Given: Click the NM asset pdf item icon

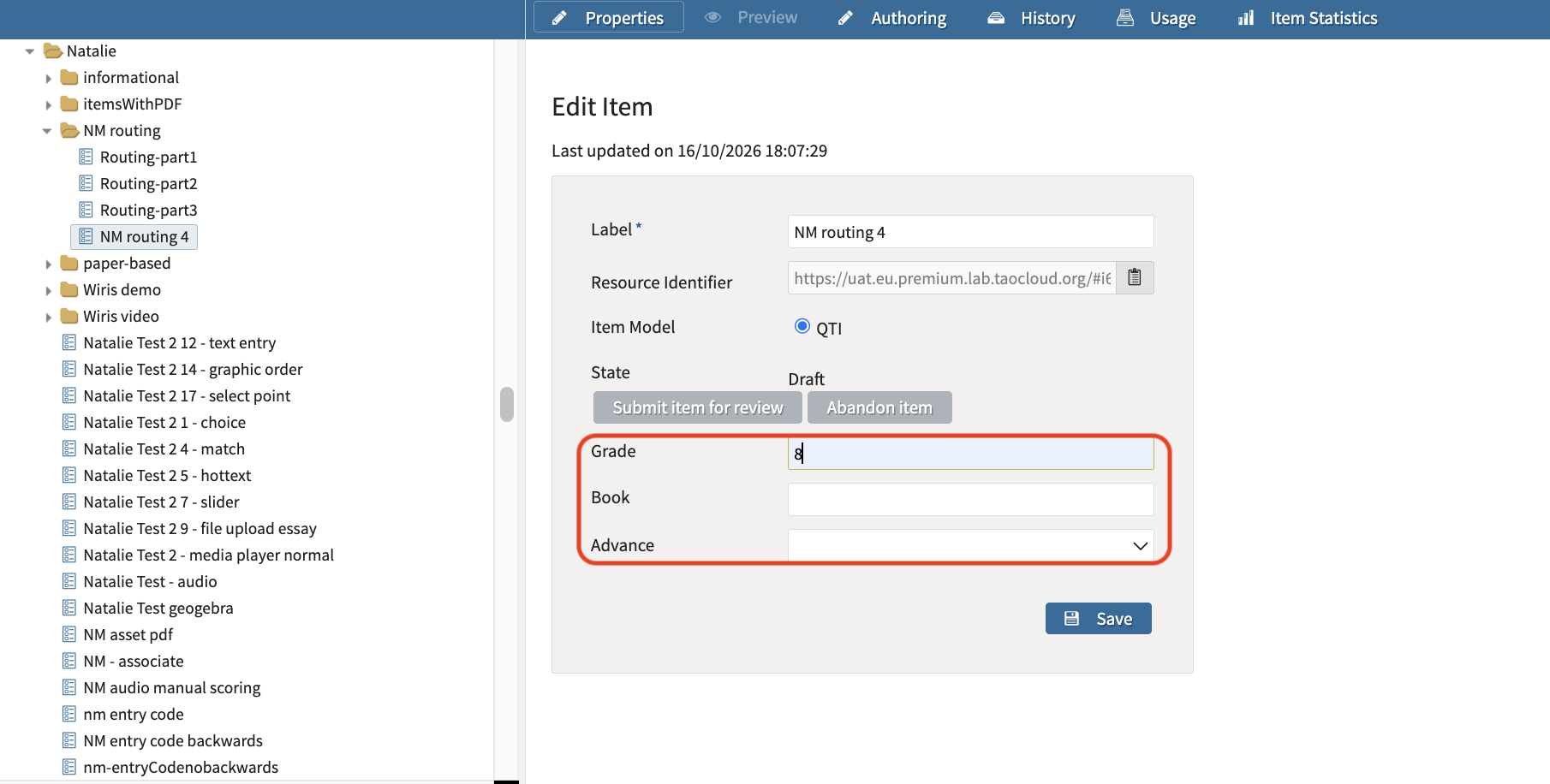Looking at the screenshot, I should click(x=69, y=634).
